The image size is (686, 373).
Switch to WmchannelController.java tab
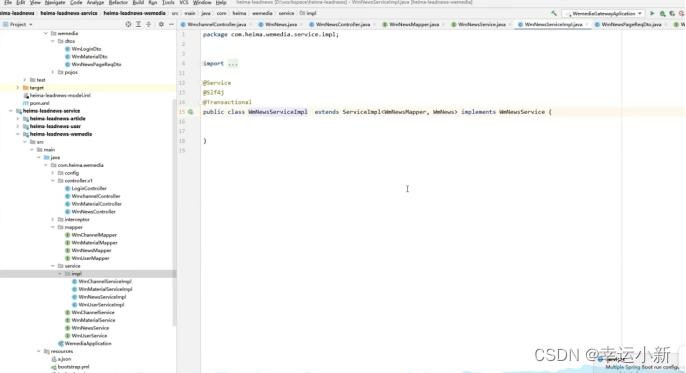point(217,24)
